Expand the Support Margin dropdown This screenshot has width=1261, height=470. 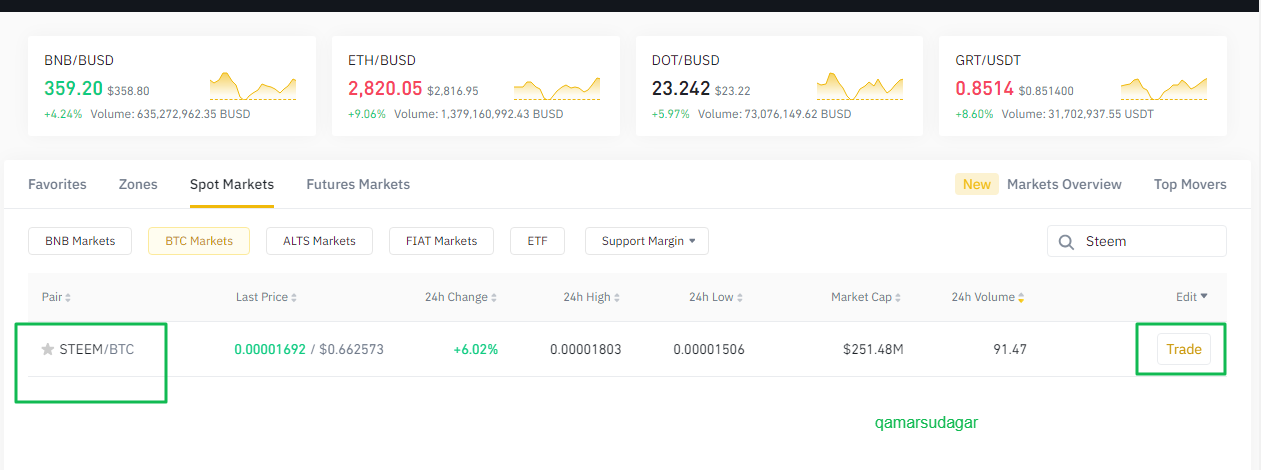pyautogui.click(x=647, y=241)
